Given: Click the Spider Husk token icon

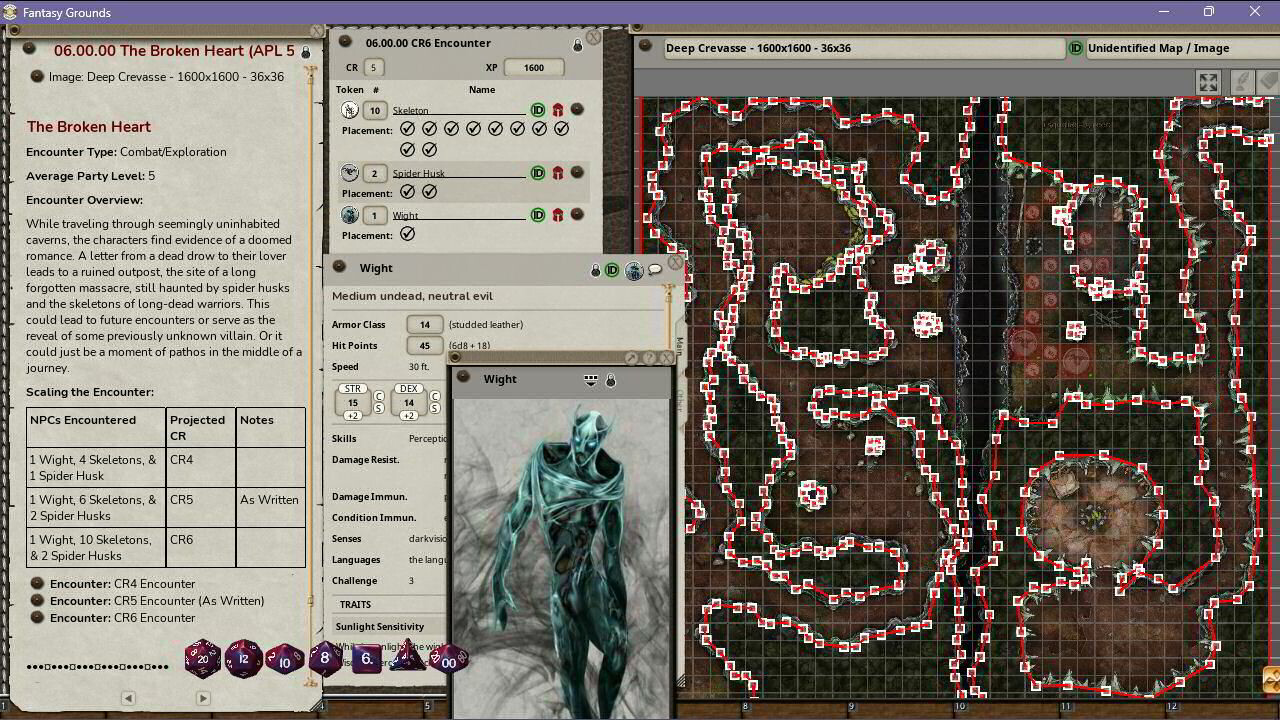Looking at the screenshot, I should (x=349, y=172).
